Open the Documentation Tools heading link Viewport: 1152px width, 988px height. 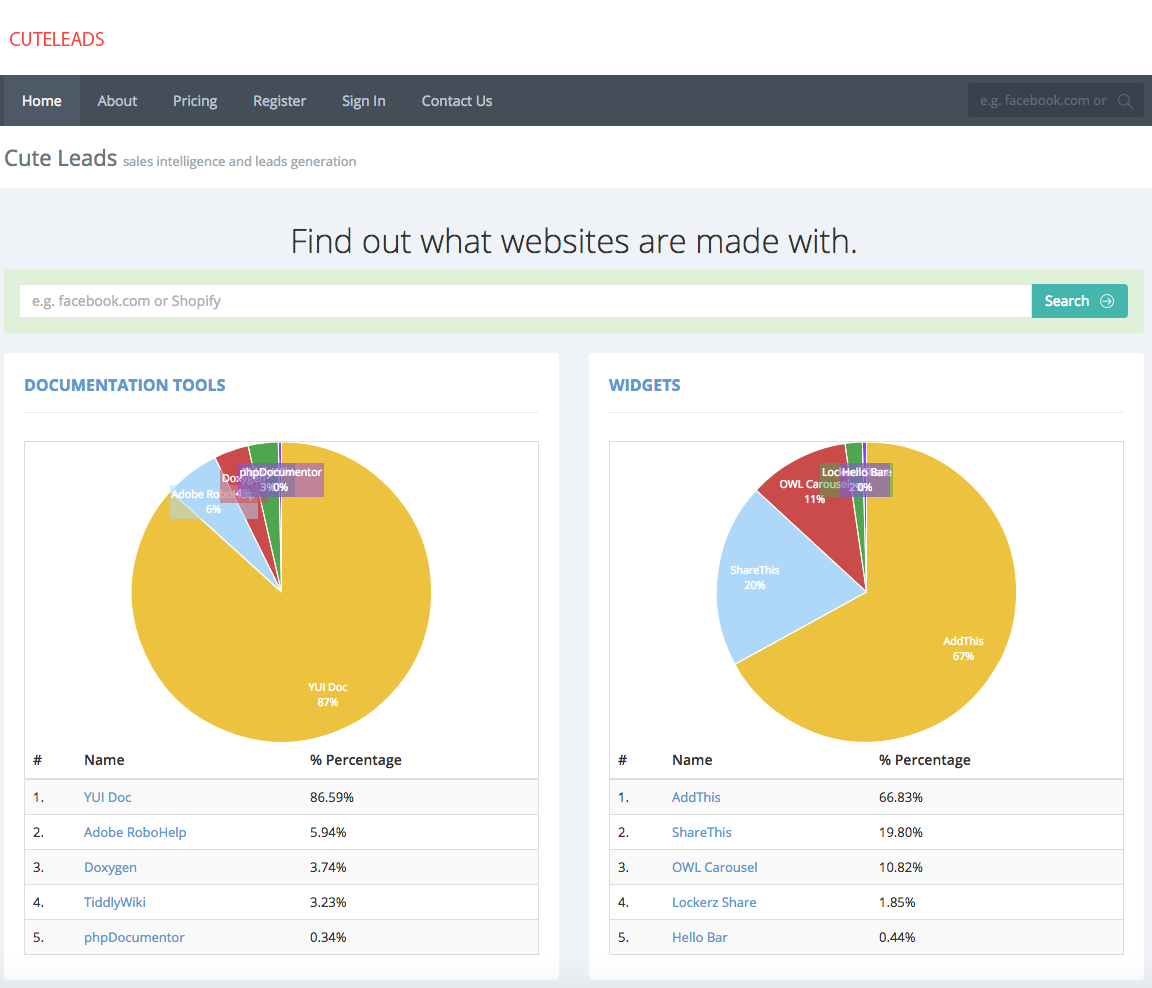point(125,385)
